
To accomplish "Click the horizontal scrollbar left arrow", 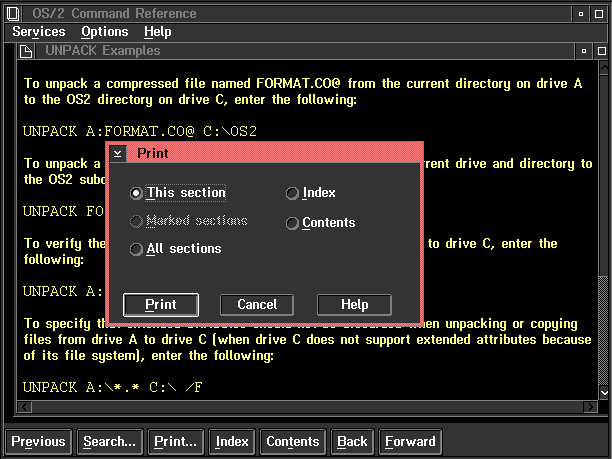I will [25, 407].
